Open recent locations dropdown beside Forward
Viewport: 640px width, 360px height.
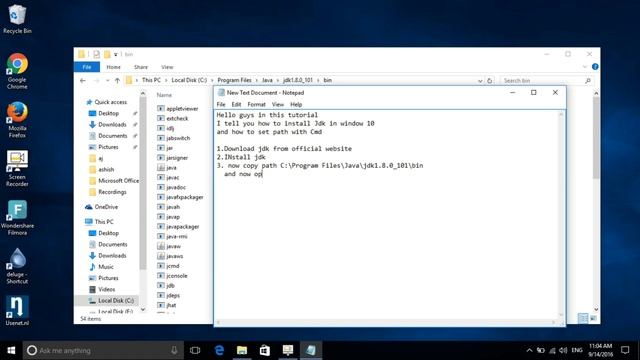107,80
